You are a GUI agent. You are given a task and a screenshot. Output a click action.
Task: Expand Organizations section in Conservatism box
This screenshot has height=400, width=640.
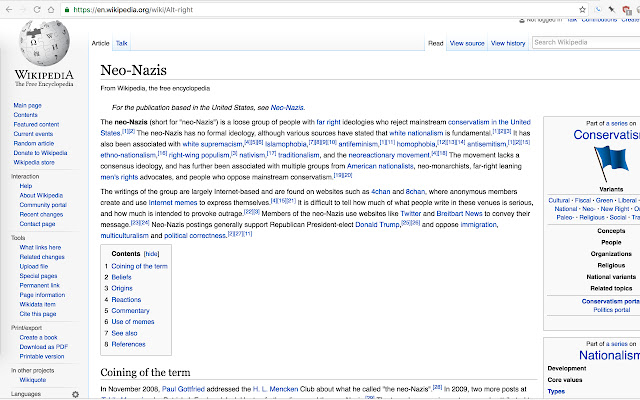pyautogui.click(x=611, y=254)
